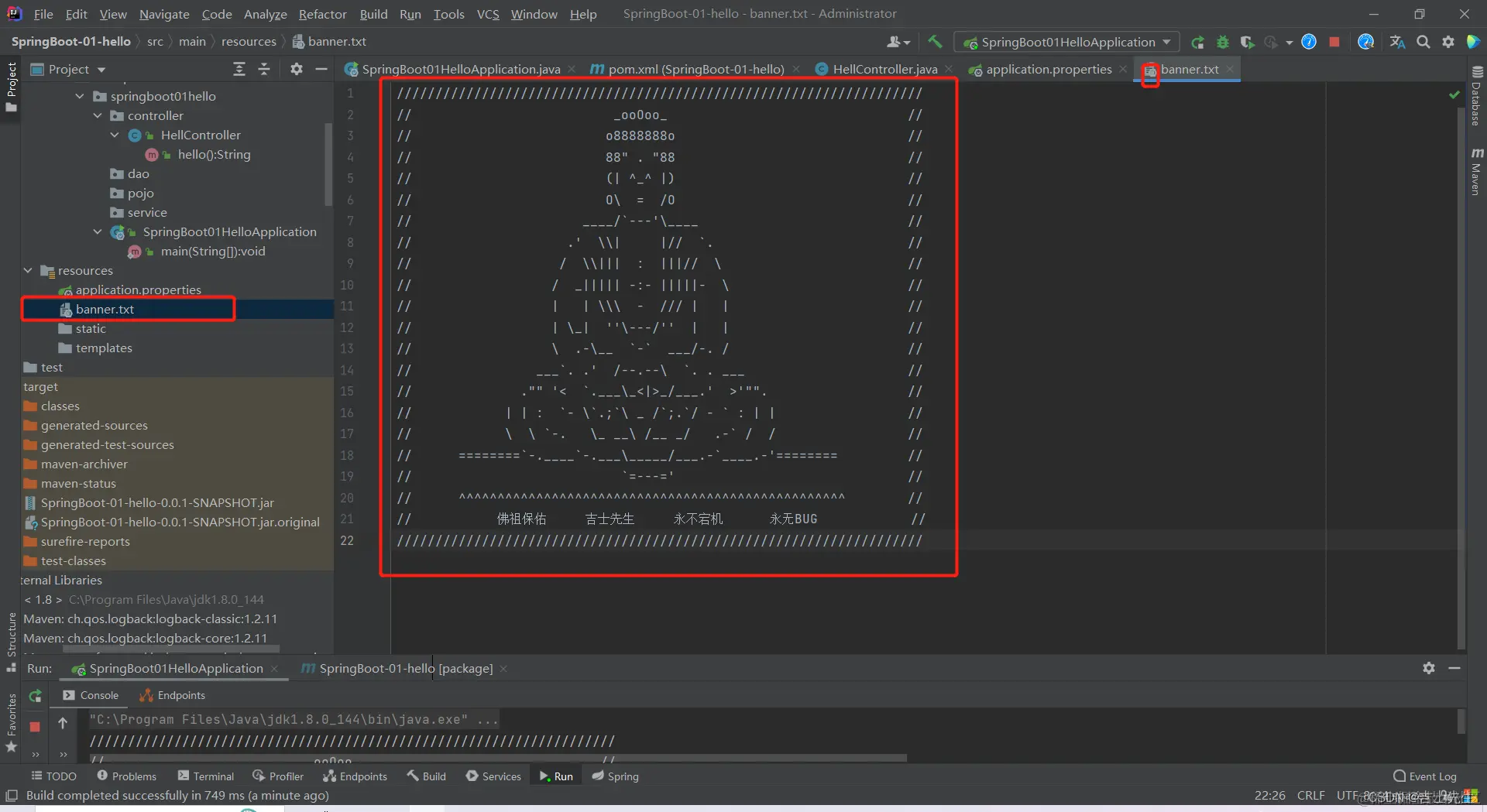Stop the process in the Run panel

pyautogui.click(x=35, y=727)
